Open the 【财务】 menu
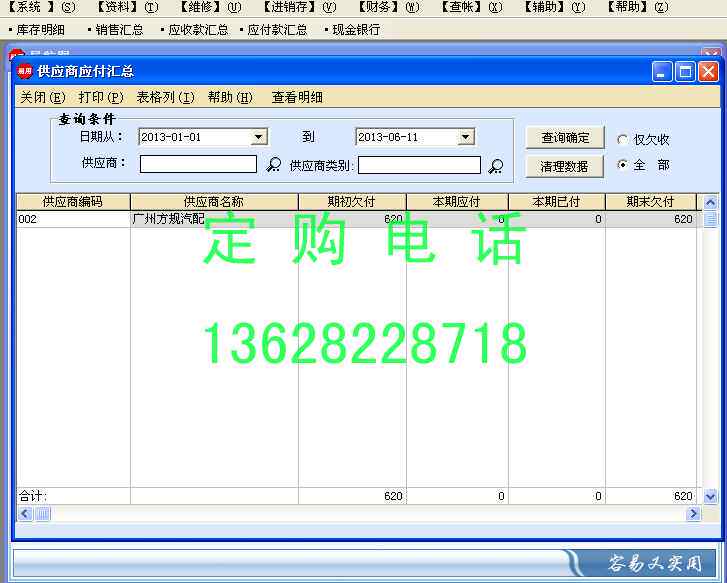Image resolution: width=727 pixels, height=583 pixels. point(388,7)
